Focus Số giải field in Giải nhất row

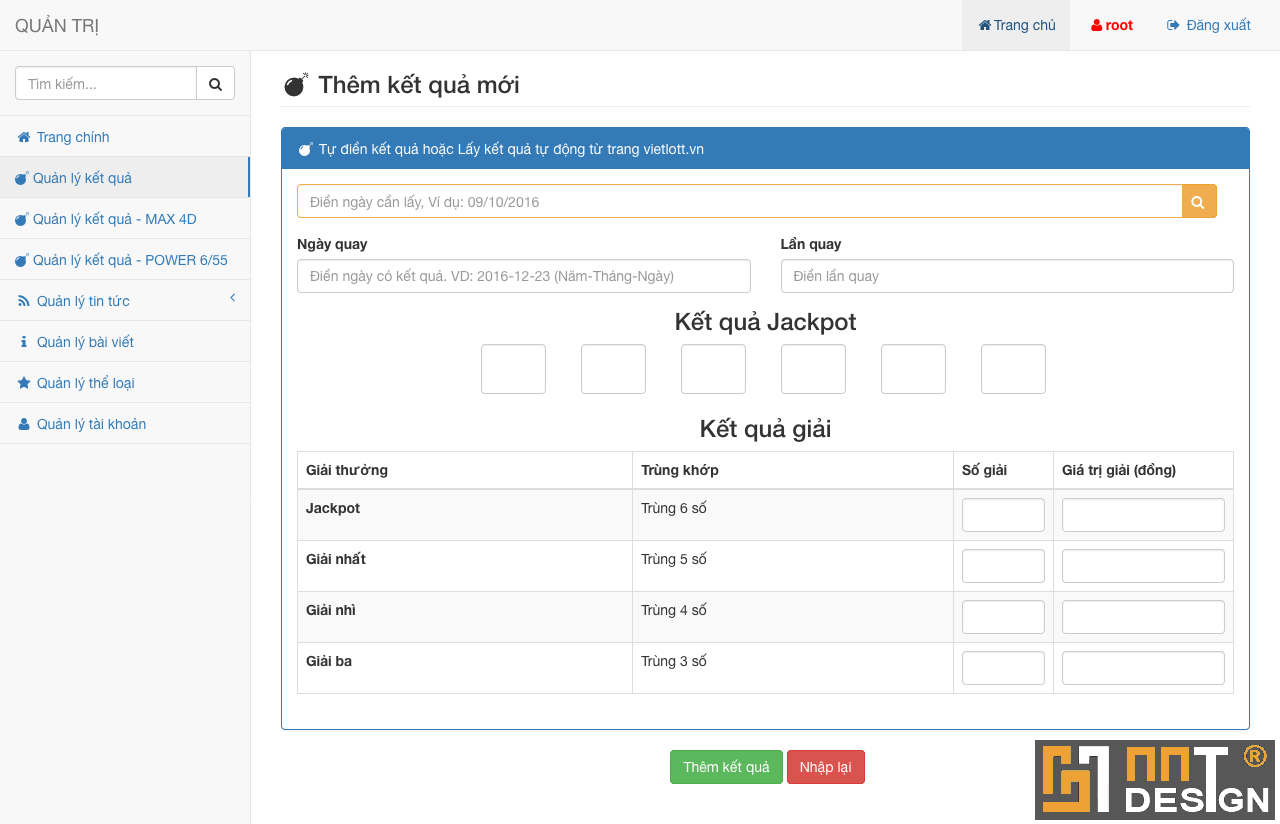click(1003, 566)
